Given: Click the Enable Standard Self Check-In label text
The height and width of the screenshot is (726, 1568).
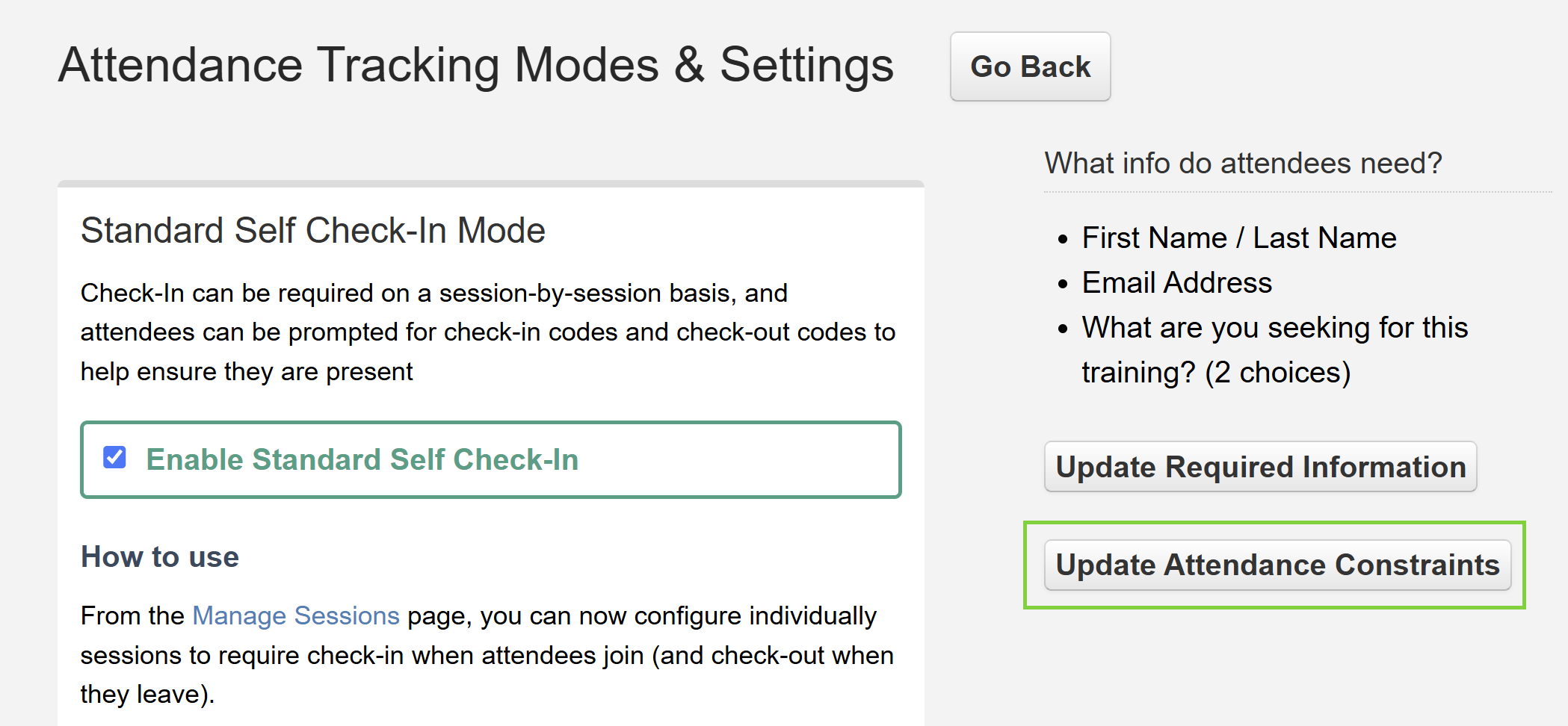Looking at the screenshot, I should click(x=362, y=459).
